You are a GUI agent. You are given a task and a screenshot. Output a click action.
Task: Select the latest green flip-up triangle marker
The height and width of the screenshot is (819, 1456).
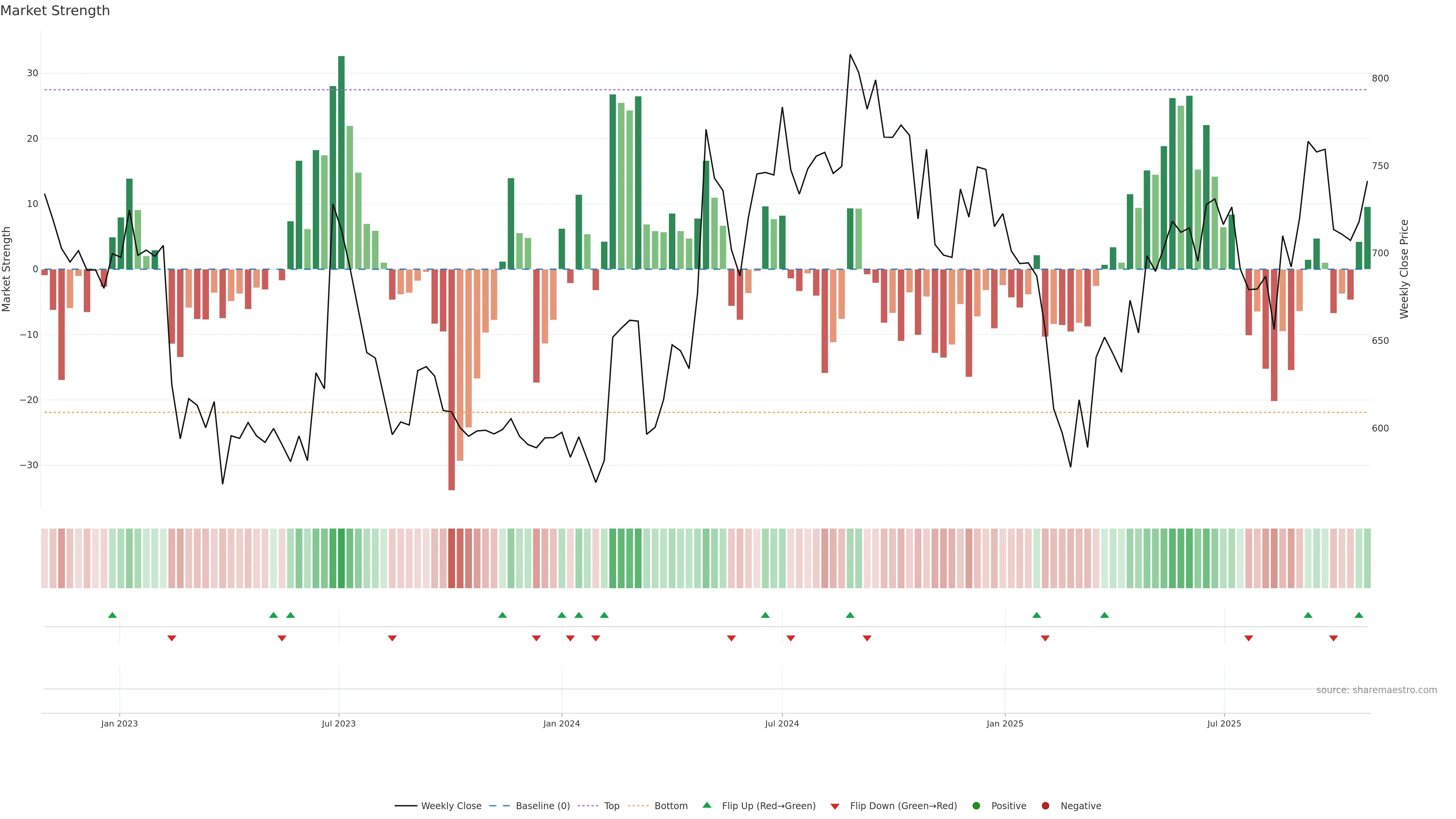click(x=1359, y=615)
